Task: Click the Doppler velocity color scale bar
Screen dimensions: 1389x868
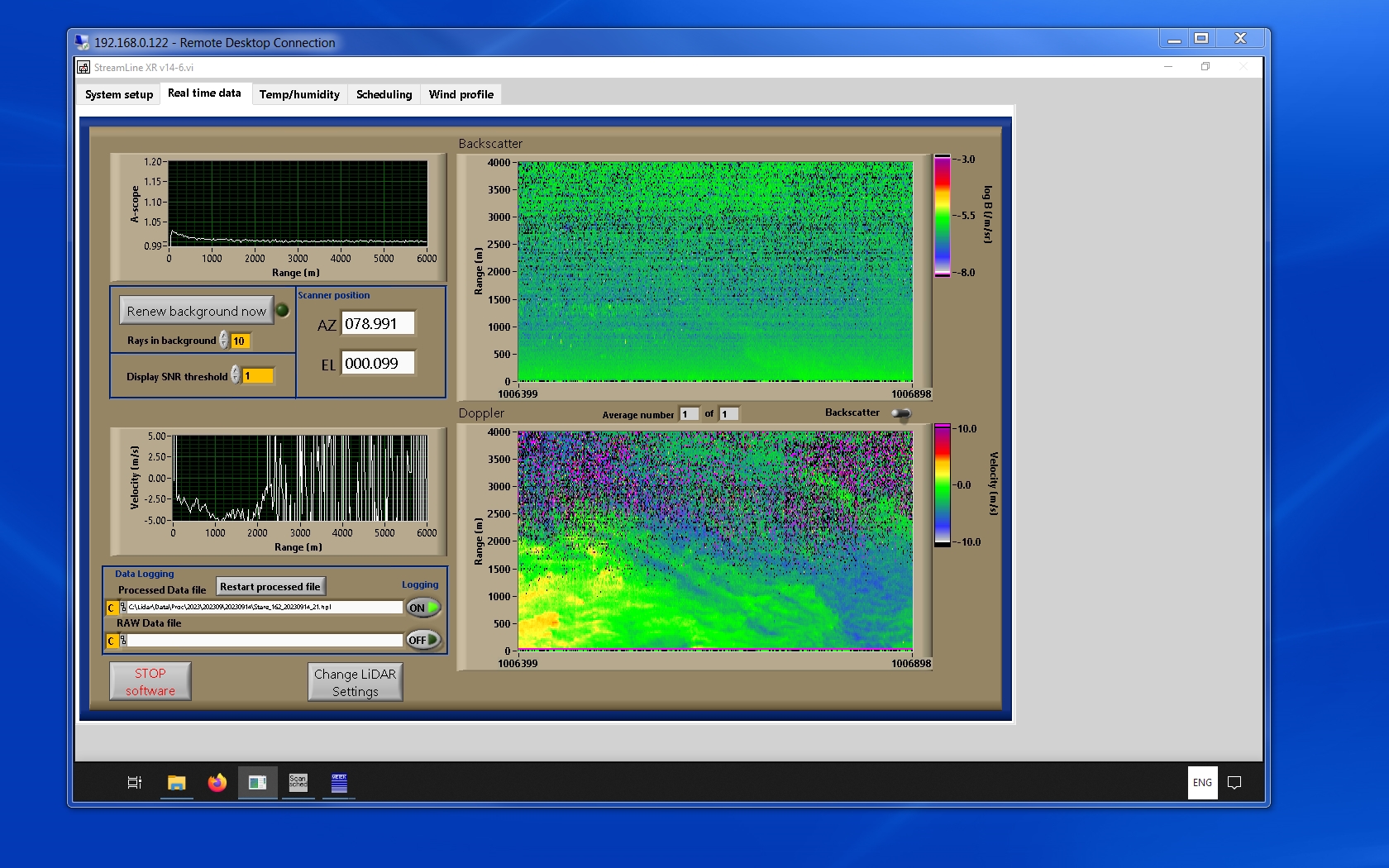Action: tap(942, 485)
